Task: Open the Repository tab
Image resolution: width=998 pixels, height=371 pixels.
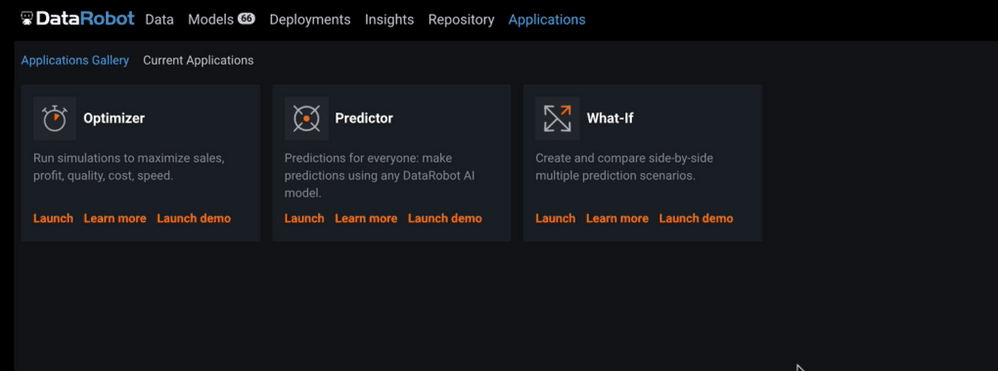Action: 461,20
